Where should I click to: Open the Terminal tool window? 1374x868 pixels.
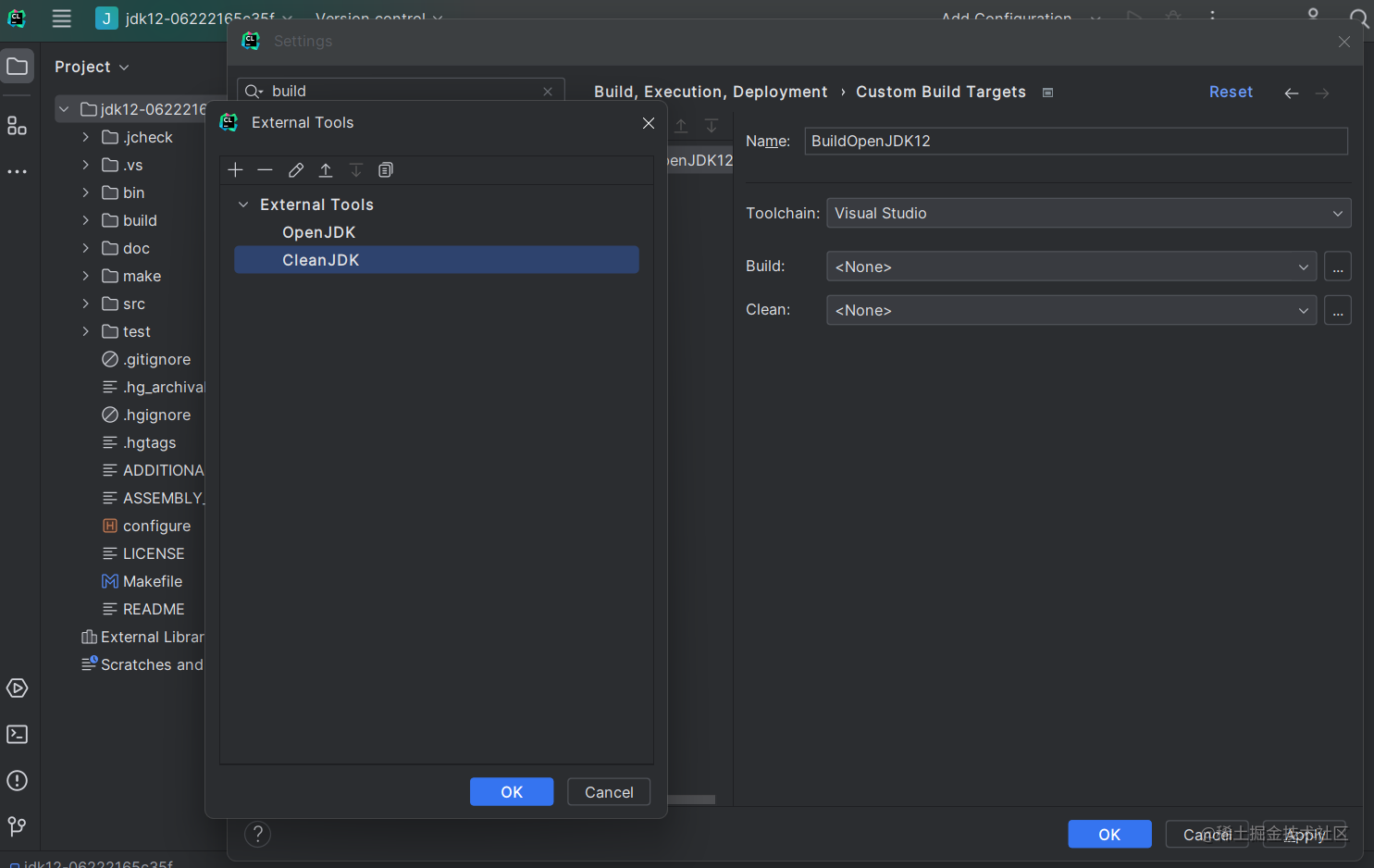[x=18, y=735]
